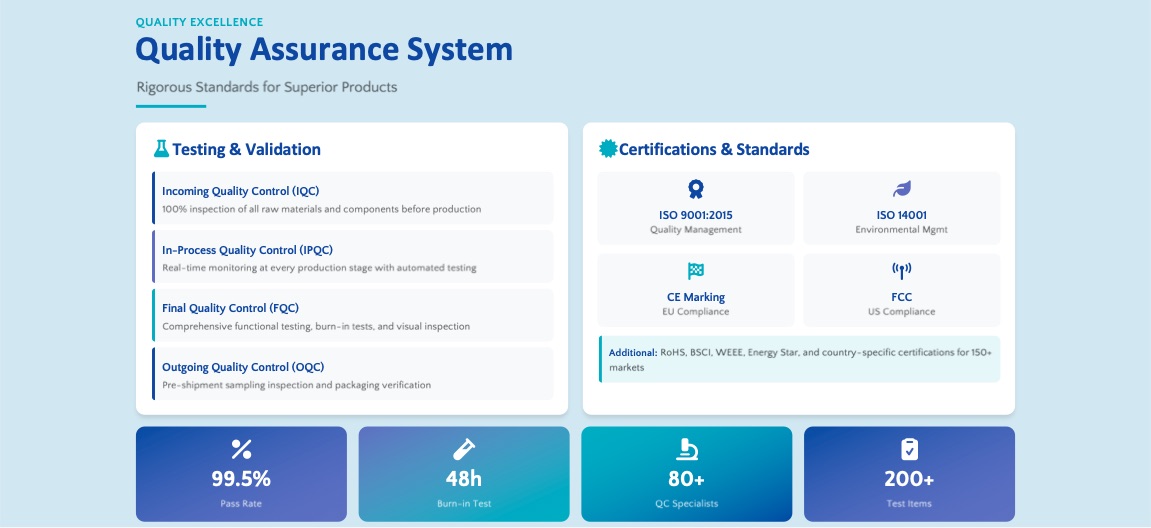Select the QC Specialists statistic card
Image resolution: width=1151 pixels, height=528 pixels.
click(687, 474)
